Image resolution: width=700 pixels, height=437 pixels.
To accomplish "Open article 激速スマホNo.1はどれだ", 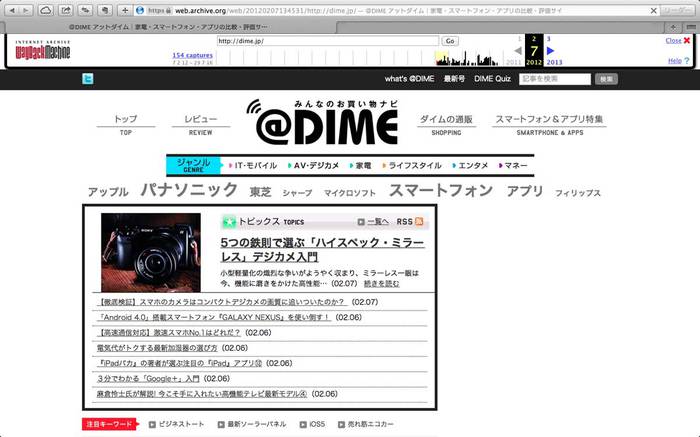I will (x=169, y=333).
